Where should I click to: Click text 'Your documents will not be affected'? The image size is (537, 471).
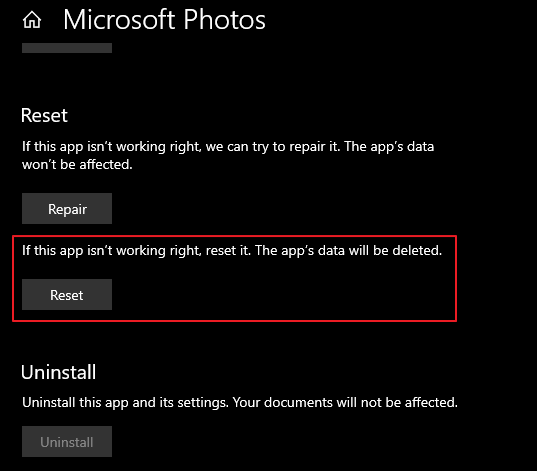[x=345, y=402]
